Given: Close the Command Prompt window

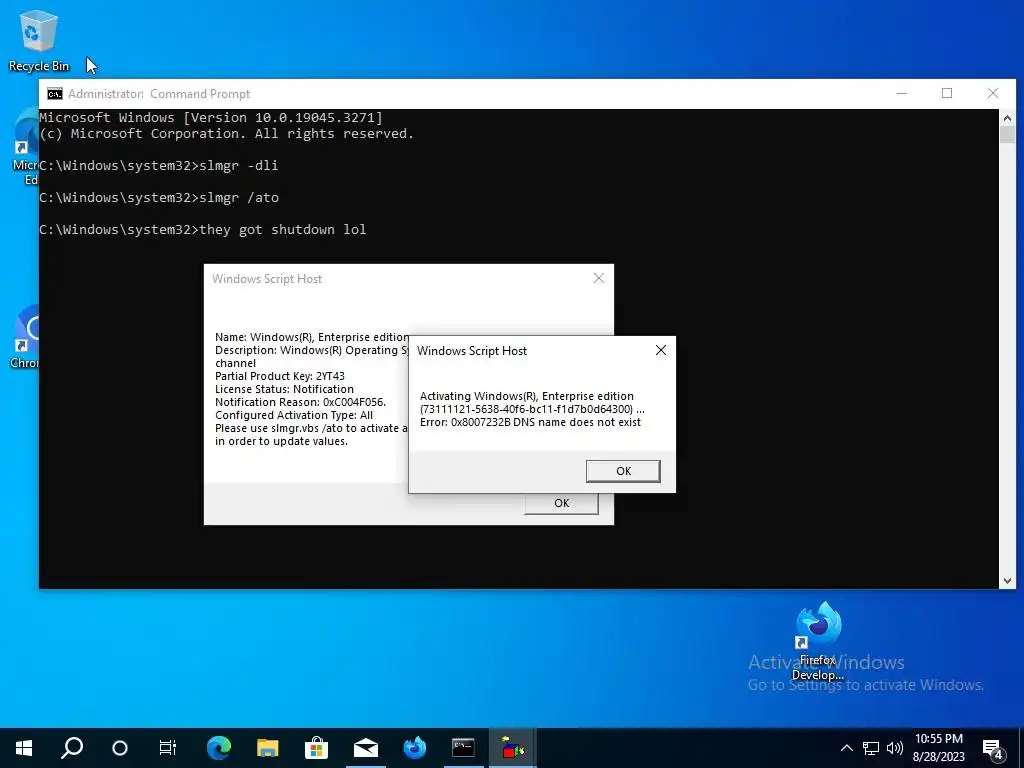Looking at the screenshot, I should click(x=993, y=94).
